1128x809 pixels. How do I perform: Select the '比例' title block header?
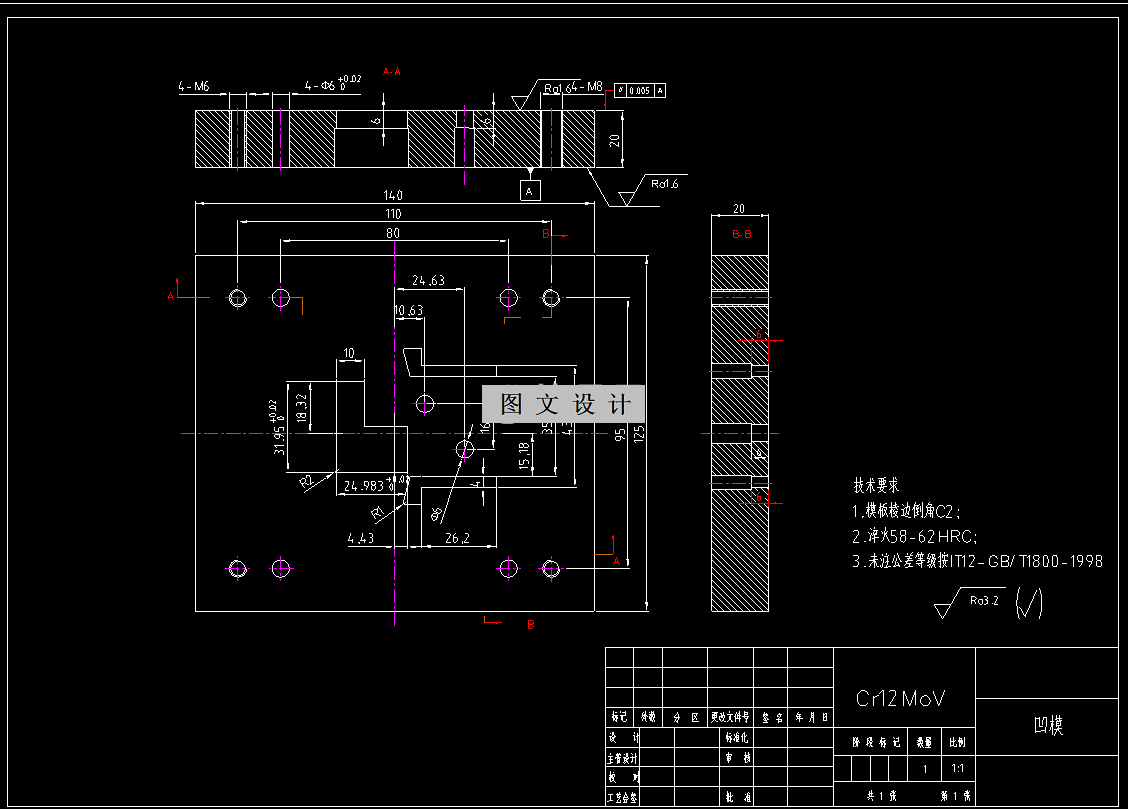pos(958,742)
